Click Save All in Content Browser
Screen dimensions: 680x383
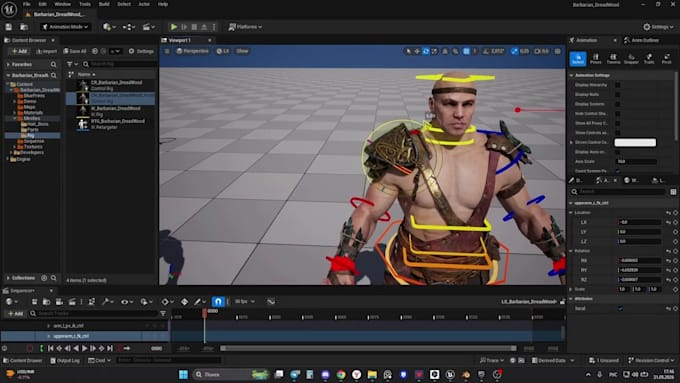75,51
